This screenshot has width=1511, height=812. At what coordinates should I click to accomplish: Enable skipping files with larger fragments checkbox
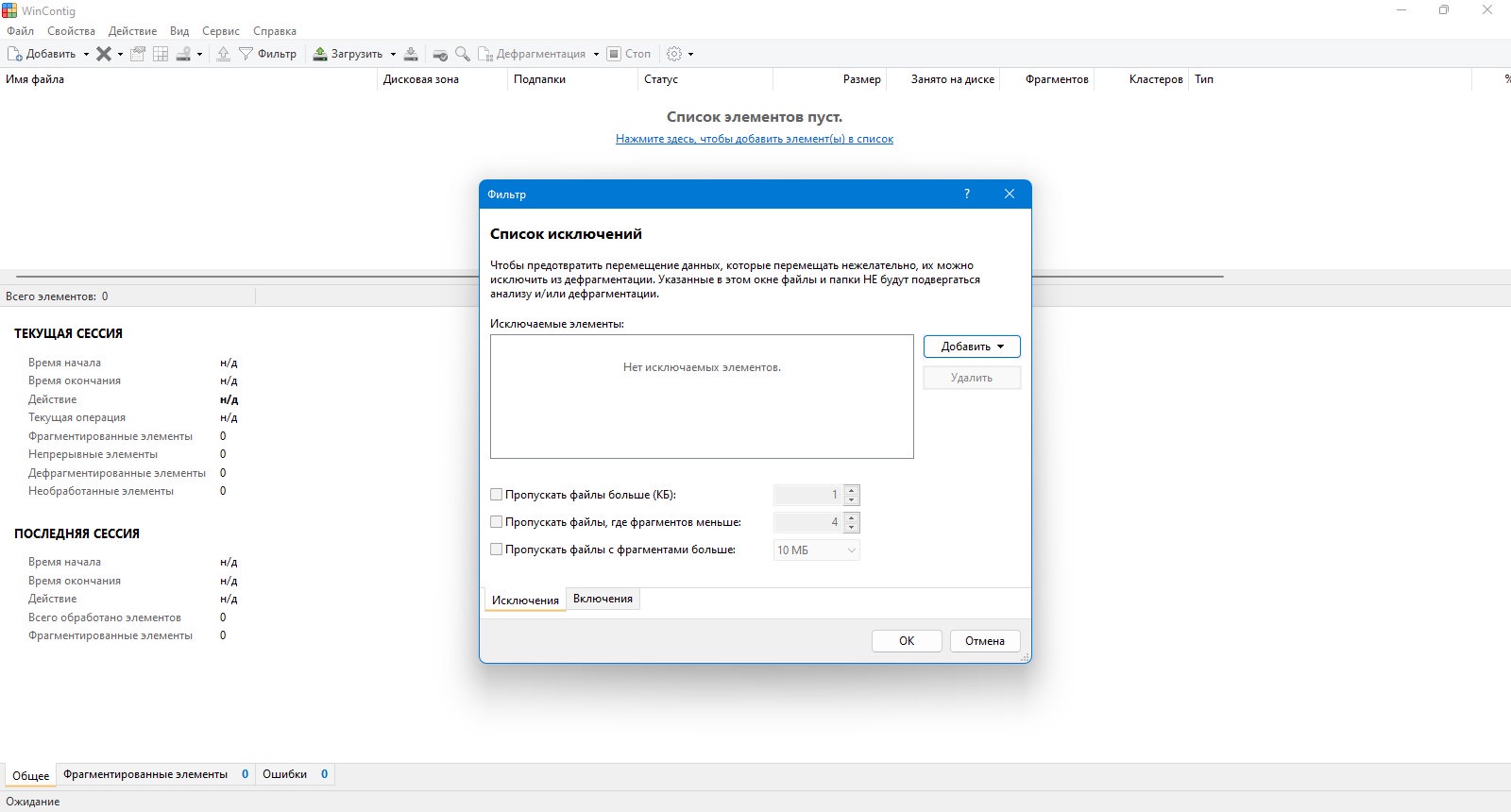tap(497, 550)
